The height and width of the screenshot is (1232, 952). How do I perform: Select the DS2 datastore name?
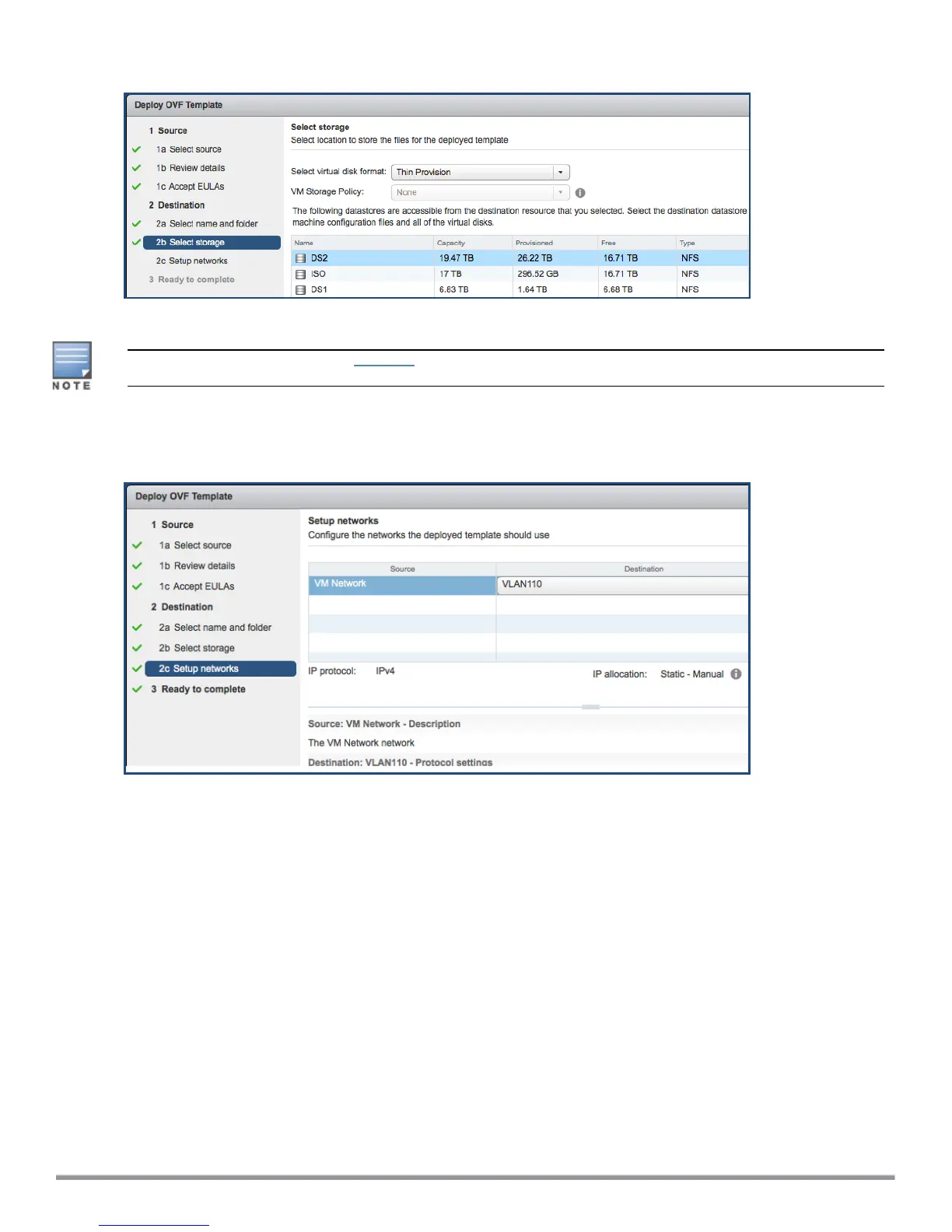pos(320,258)
